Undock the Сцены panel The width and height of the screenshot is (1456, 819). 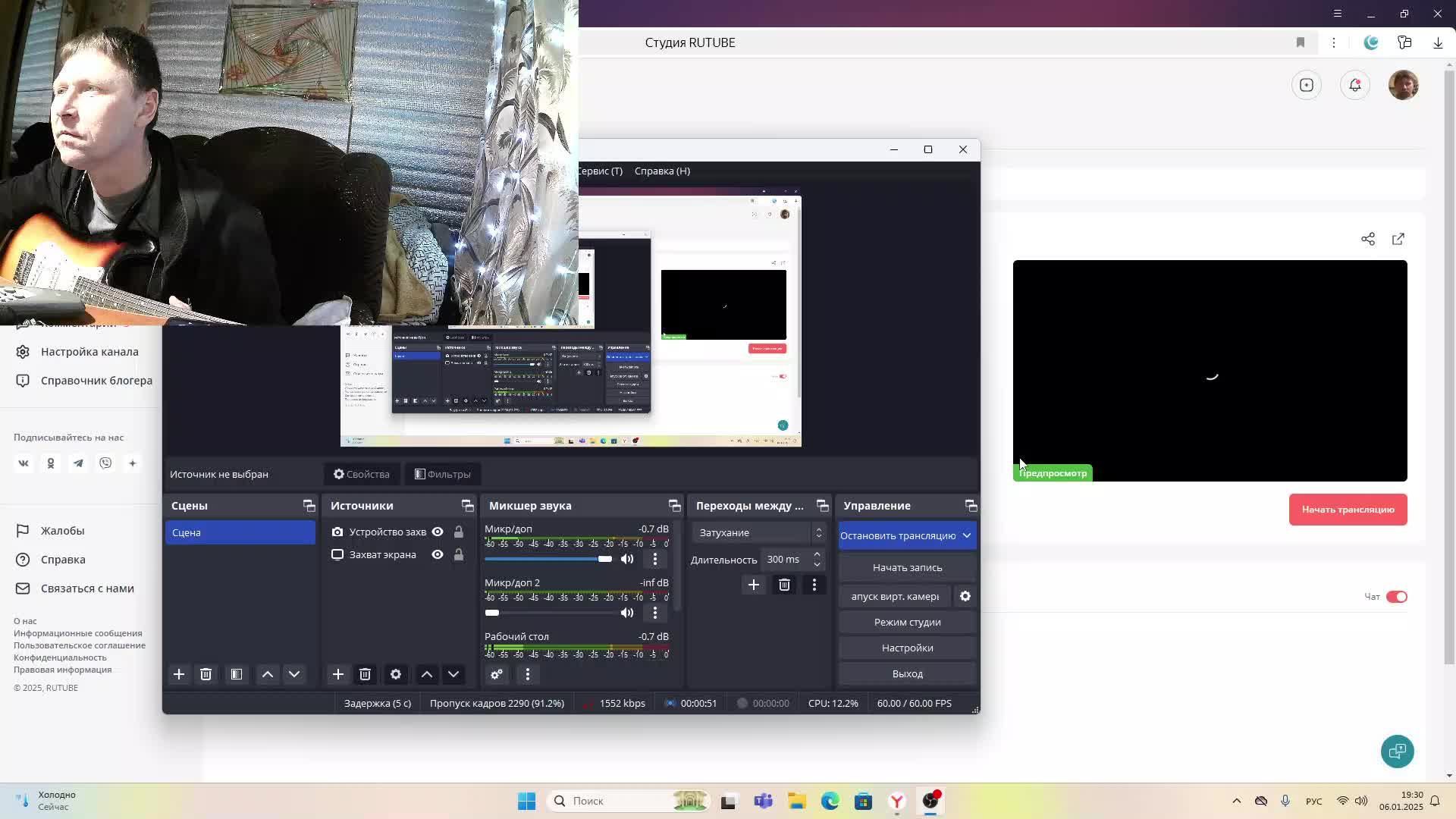tap(309, 506)
